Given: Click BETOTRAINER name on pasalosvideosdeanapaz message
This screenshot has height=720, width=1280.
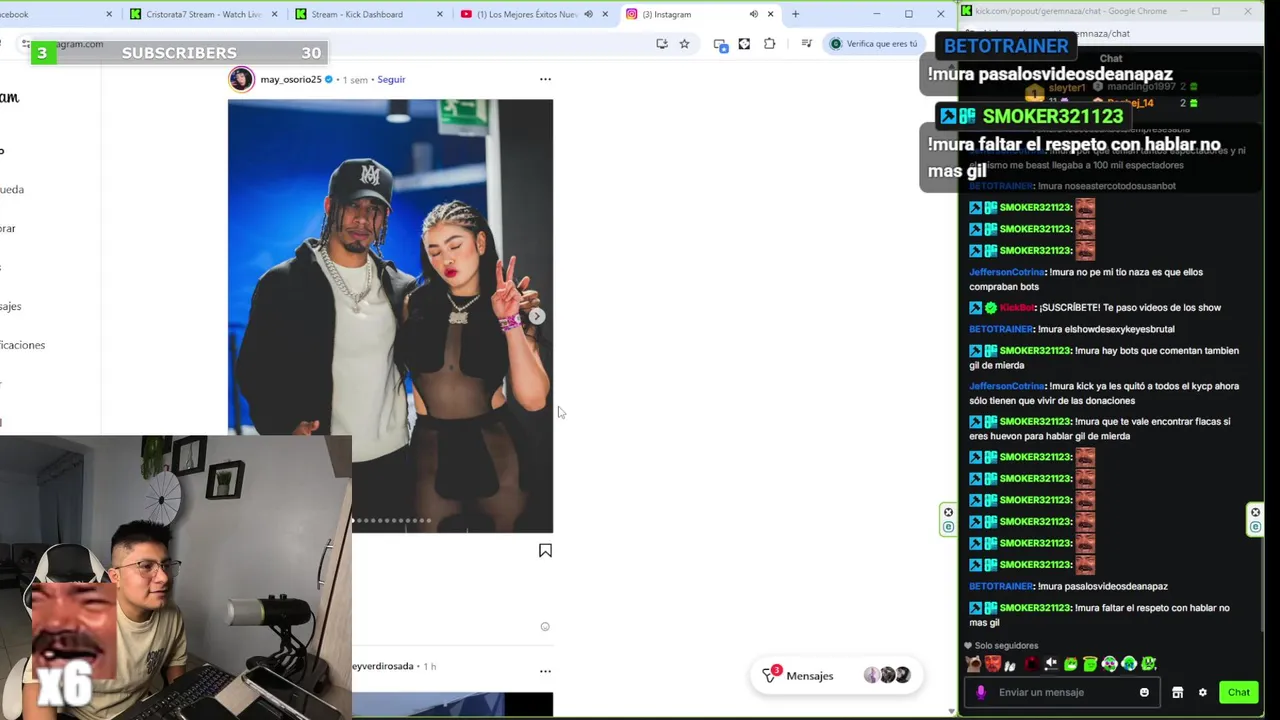Looking at the screenshot, I should coord(1001,586).
